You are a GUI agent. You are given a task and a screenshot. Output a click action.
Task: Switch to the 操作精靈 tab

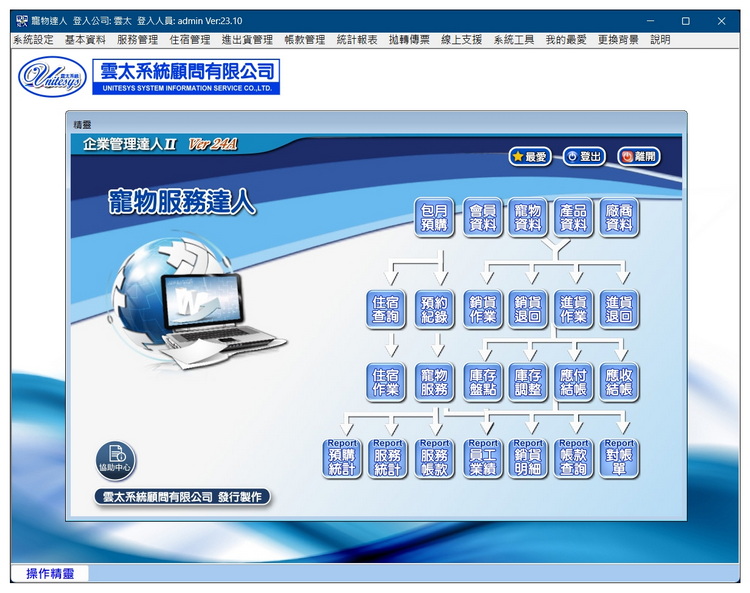(50, 573)
